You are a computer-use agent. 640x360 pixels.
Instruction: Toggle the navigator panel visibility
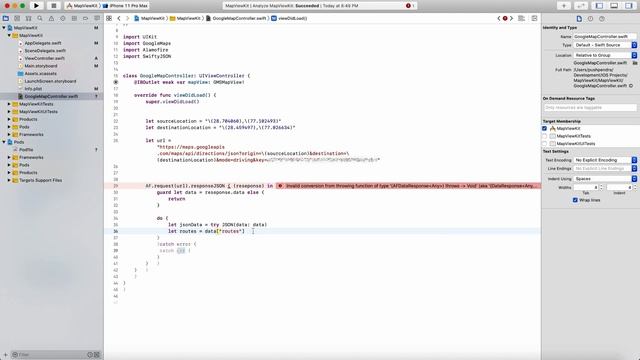click(599, 6)
